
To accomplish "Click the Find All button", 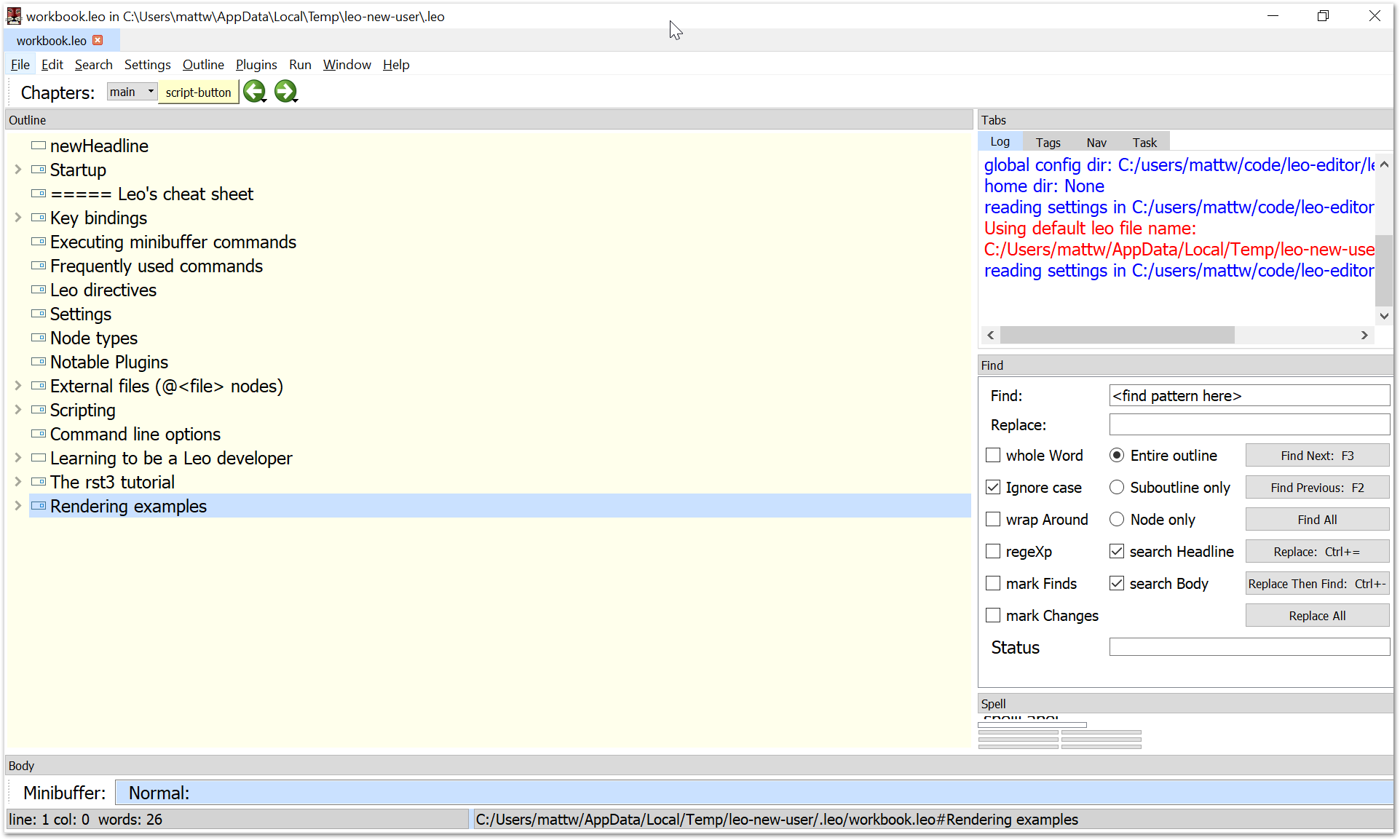I will tap(1316, 519).
